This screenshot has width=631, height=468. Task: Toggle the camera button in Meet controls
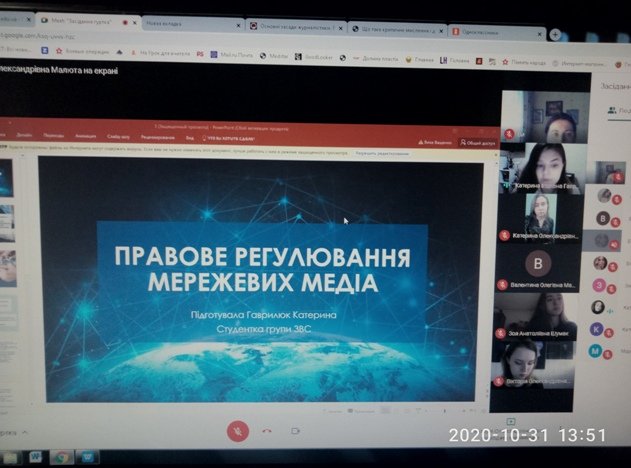296,431
